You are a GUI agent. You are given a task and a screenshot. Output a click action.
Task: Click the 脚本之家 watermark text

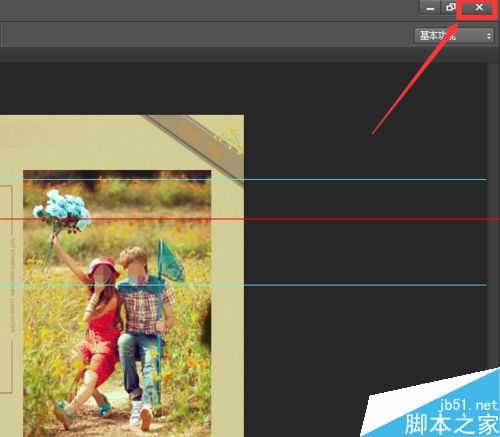point(452,424)
